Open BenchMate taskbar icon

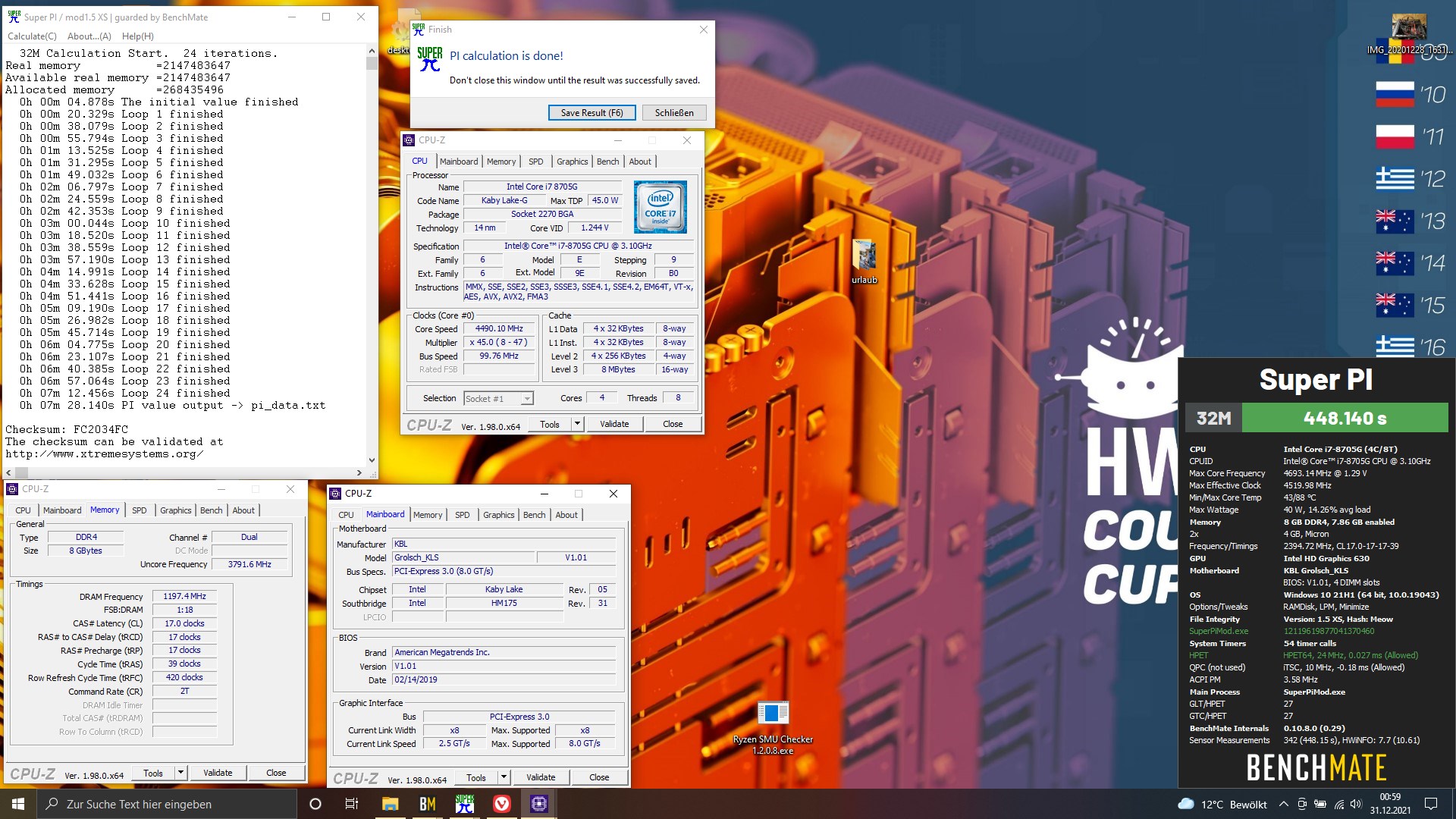click(427, 804)
